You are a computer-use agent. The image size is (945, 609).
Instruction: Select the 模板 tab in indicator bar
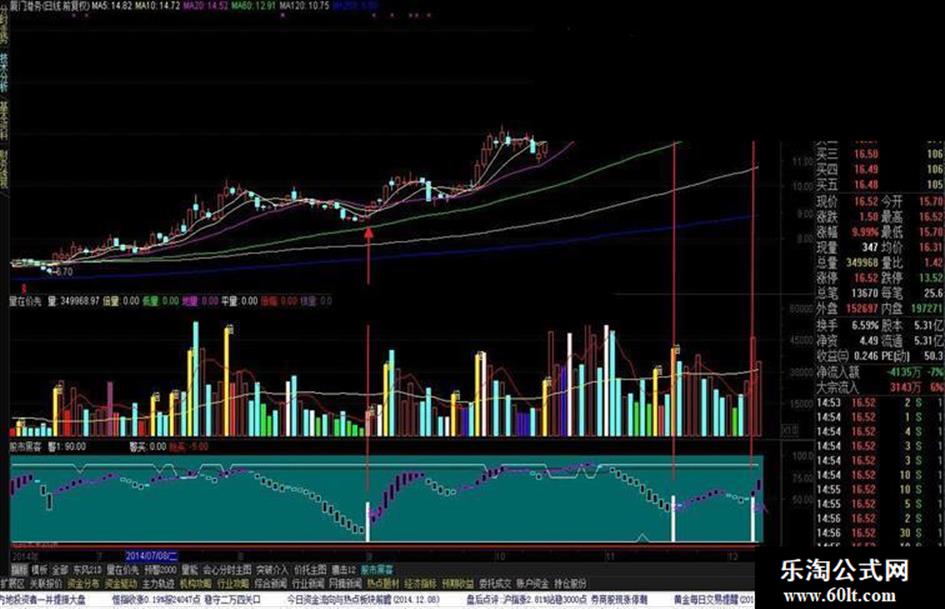(x=40, y=570)
